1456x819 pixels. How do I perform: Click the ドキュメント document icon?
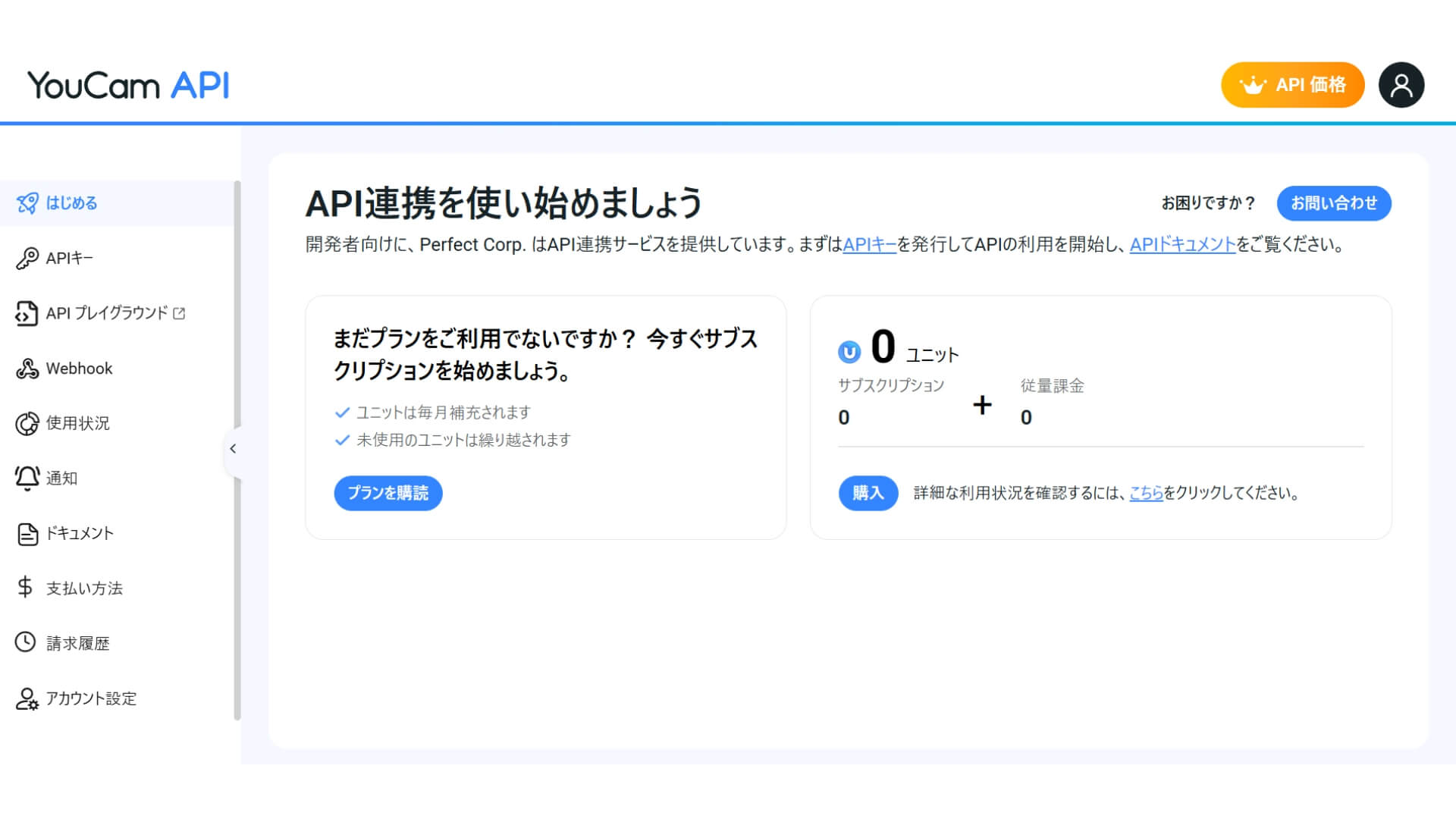27,533
